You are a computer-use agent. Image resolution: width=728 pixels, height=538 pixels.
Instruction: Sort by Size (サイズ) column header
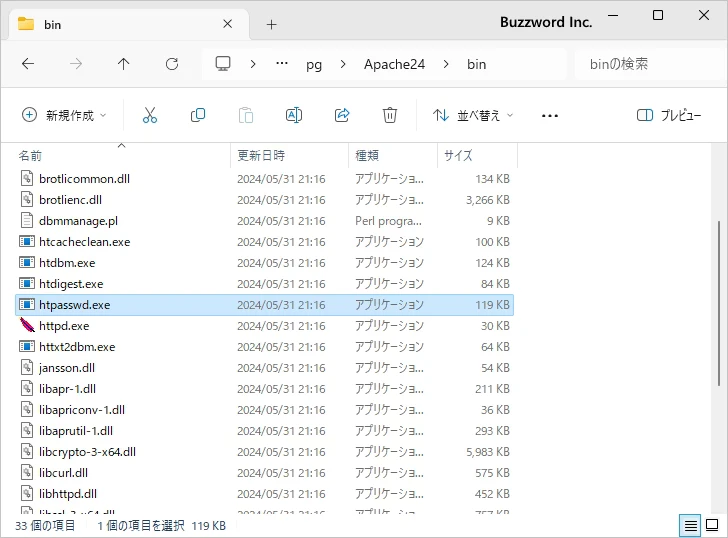point(458,156)
